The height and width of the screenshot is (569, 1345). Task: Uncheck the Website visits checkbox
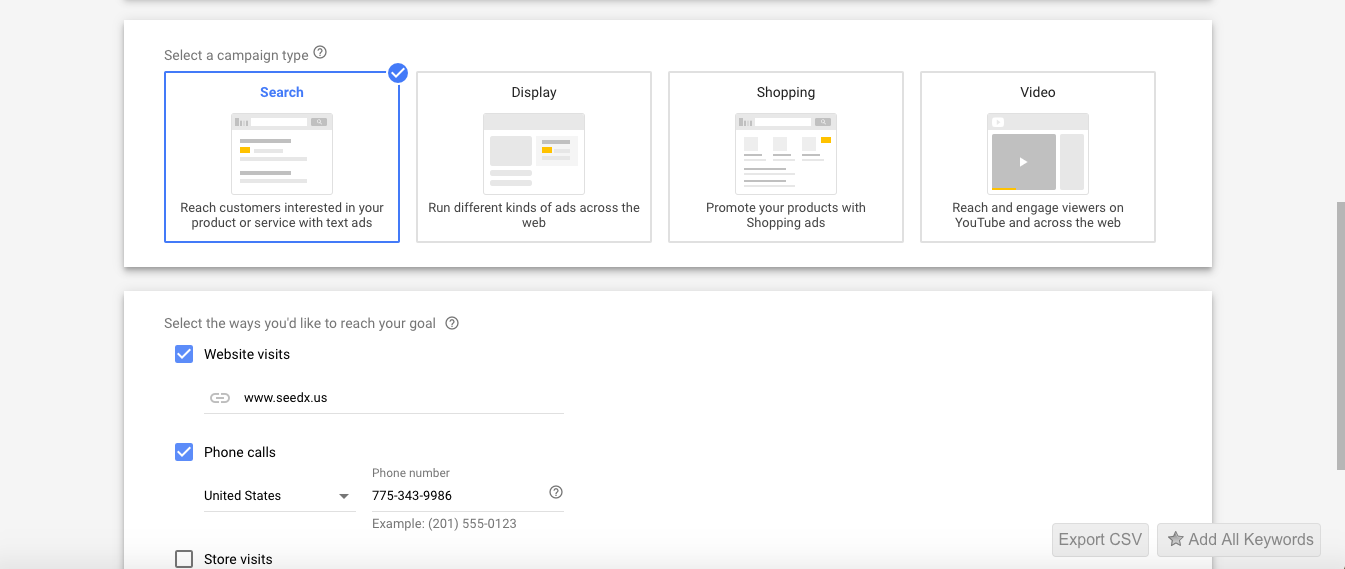click(x=184, y=354)
